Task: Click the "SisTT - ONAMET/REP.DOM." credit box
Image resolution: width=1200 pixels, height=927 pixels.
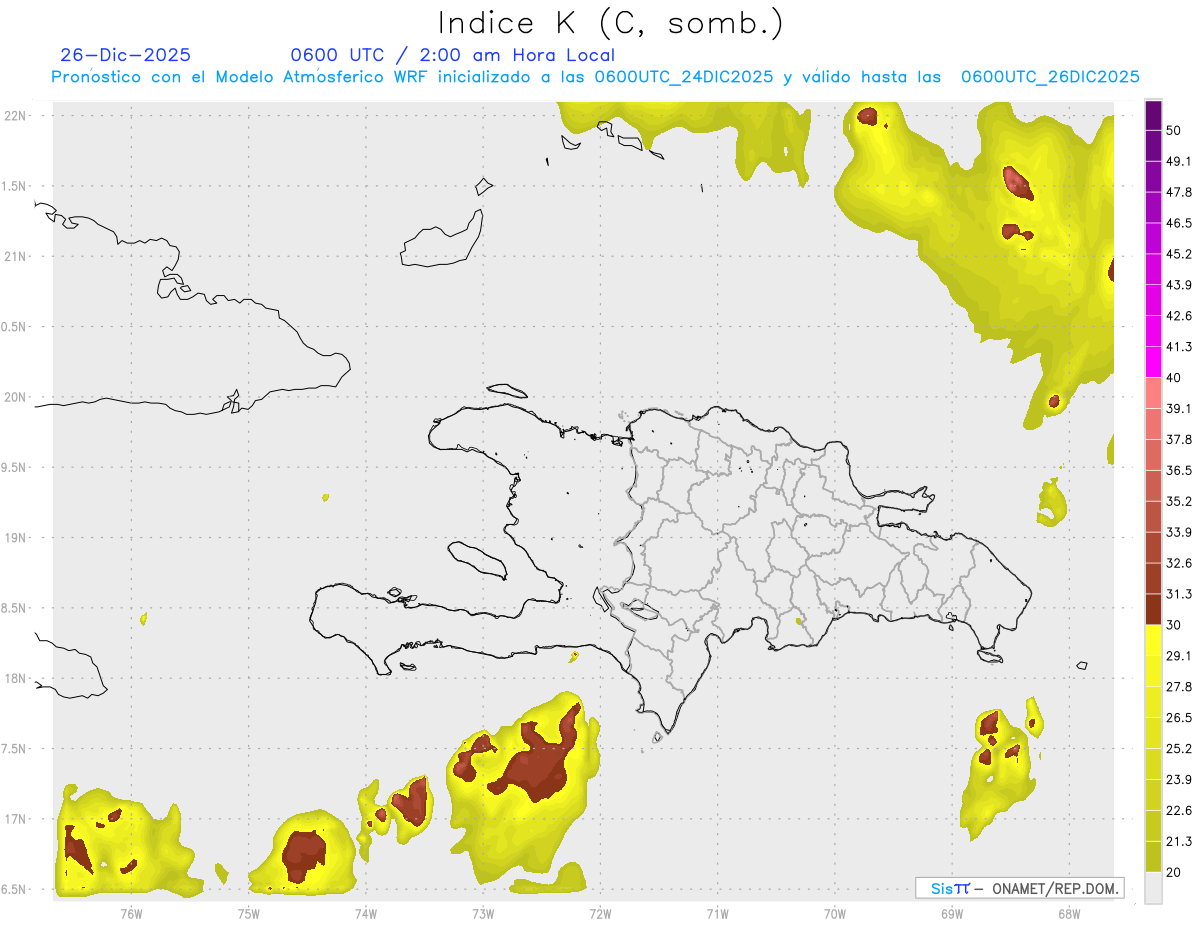Action: [1019, 888]
